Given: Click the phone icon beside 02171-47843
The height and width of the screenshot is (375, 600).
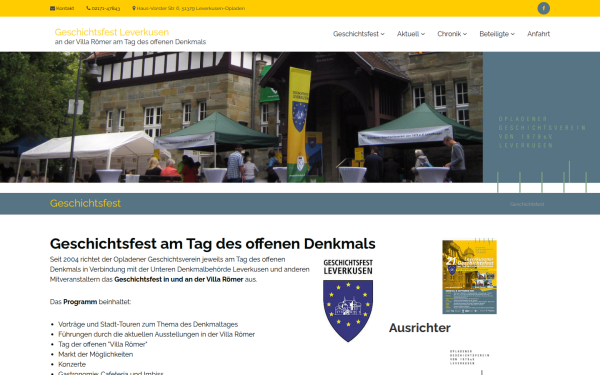Looking at the screenshot, I should [88, 8].
